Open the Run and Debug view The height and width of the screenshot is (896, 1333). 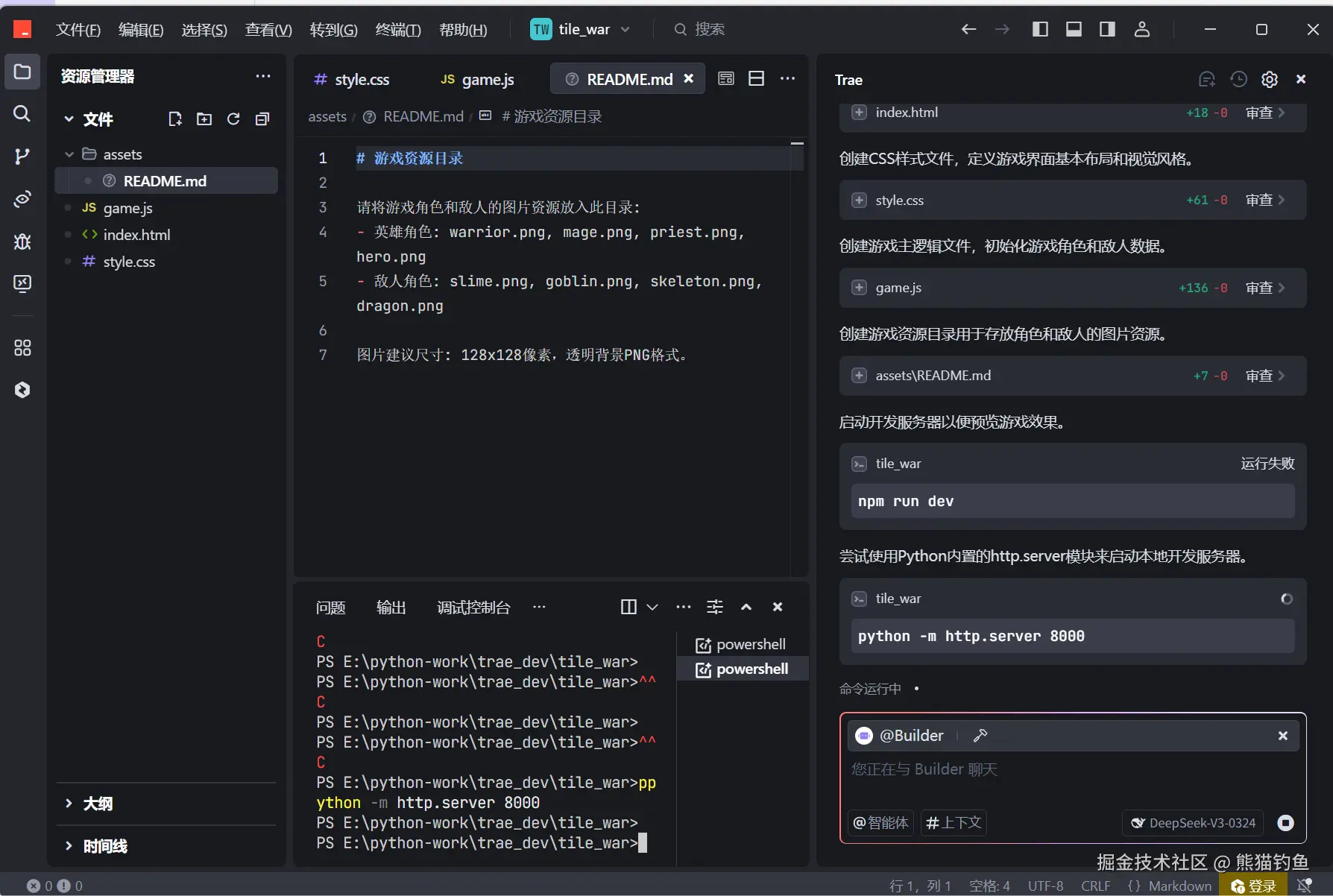tap(22, 241)
